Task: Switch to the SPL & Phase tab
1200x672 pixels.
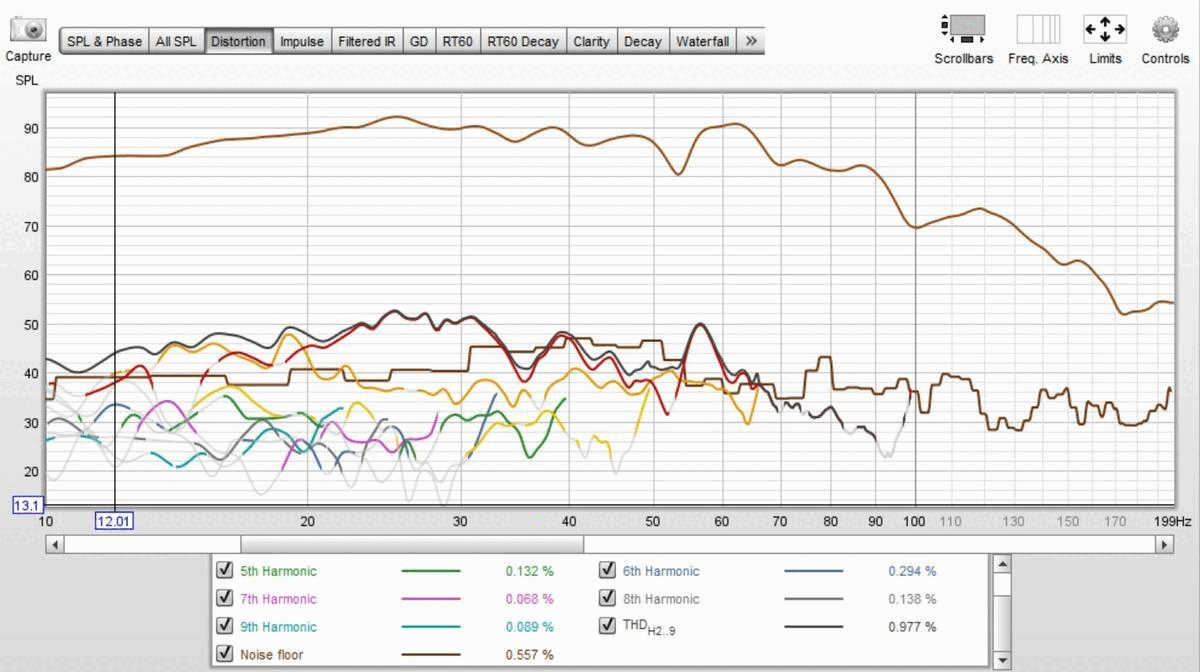Action: coord(104,41)
